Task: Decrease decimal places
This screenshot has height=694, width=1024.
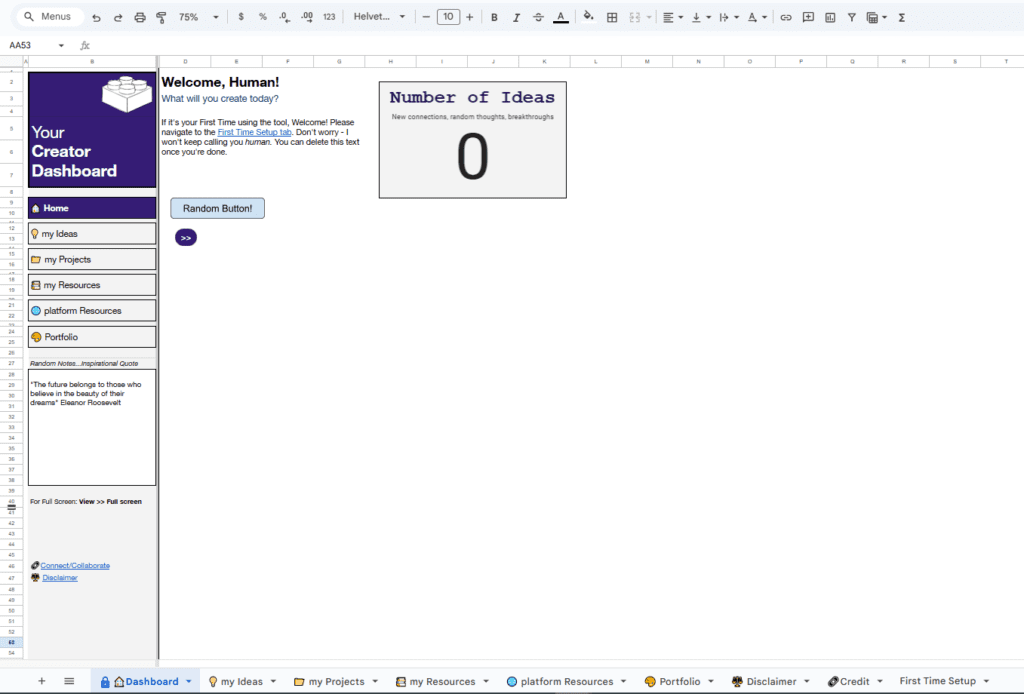Action: (285, 17)
